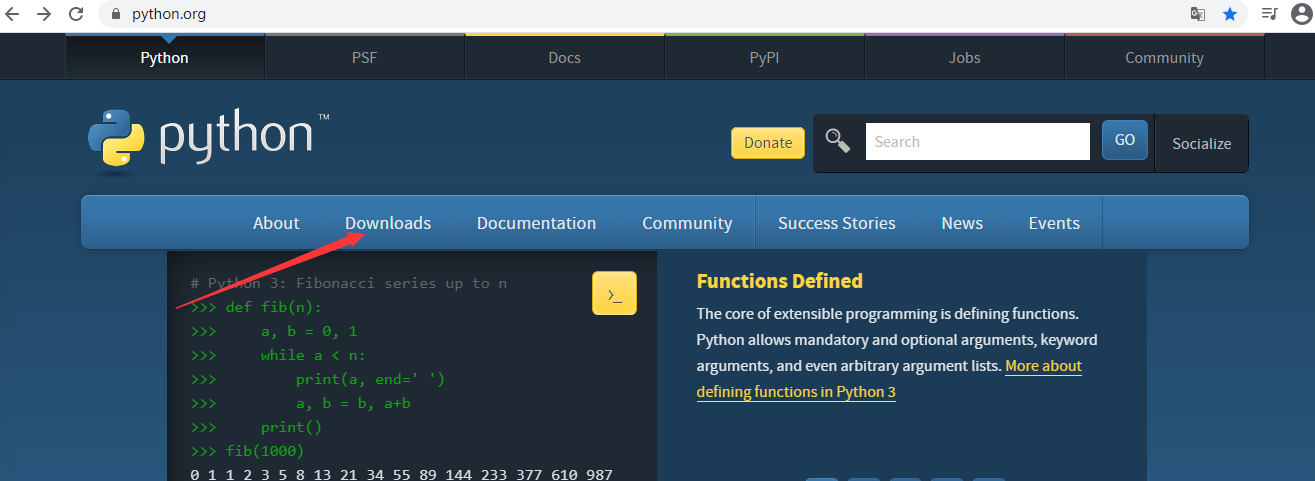The width and height of the screenshot is (1315, 481).
Task: Open the Success Stories menu
Action: pyautogui.click(x=837, y=223)
